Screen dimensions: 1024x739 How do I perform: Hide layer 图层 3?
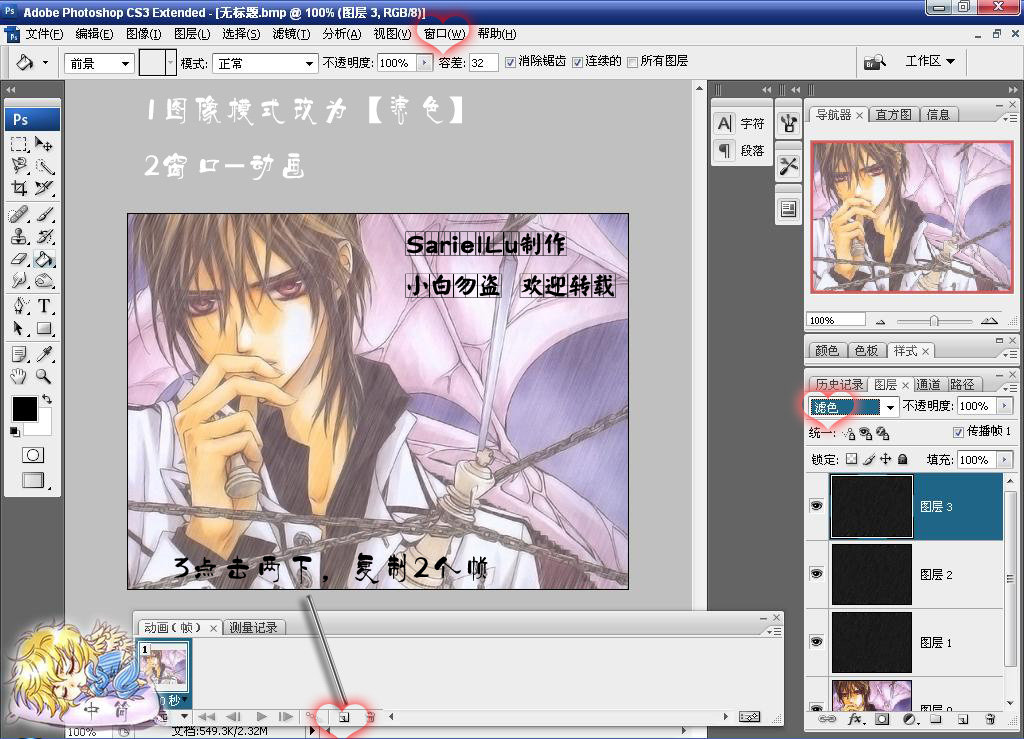pos(816,506)
